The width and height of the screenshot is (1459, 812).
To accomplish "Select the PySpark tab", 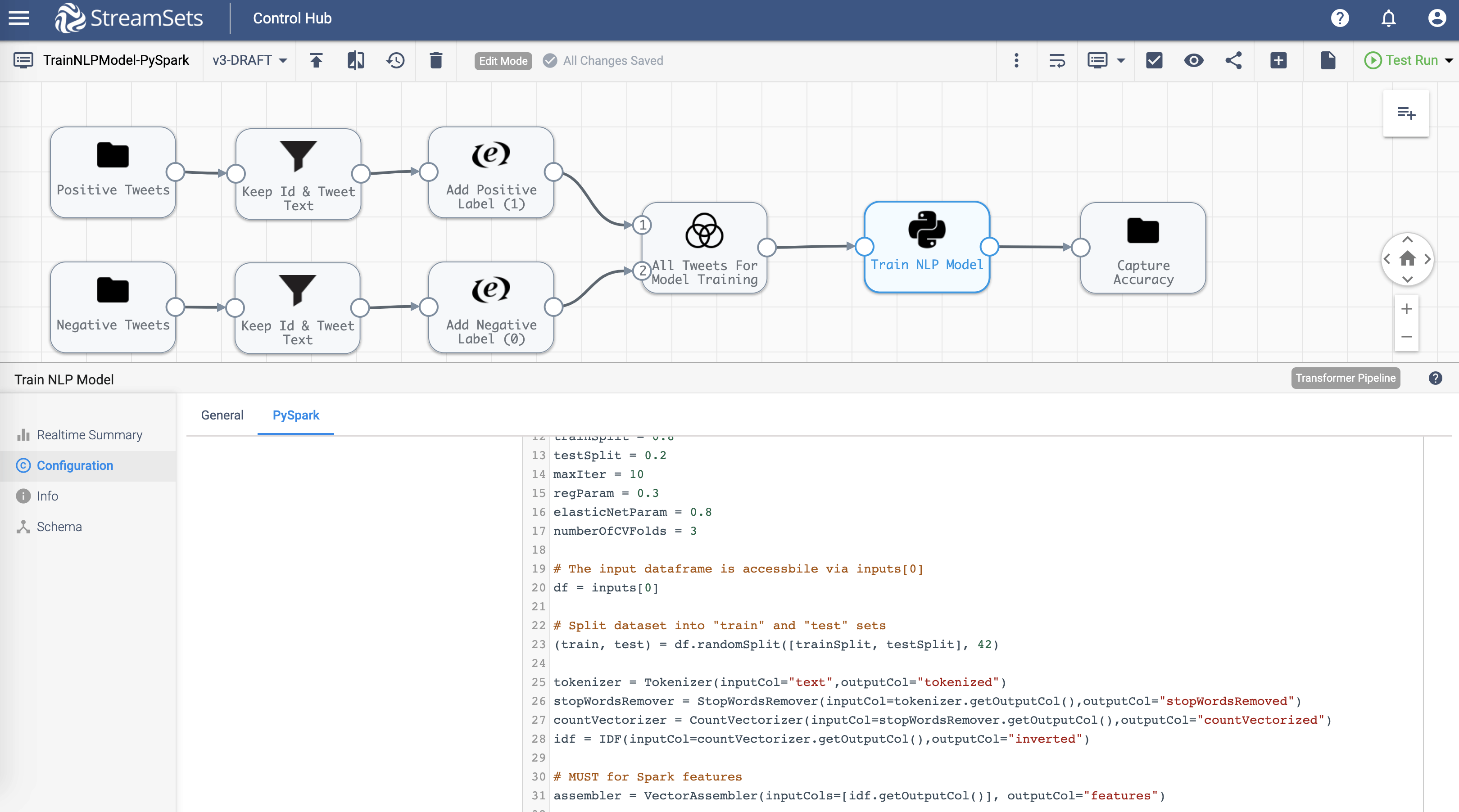I will tap(295, 415).
